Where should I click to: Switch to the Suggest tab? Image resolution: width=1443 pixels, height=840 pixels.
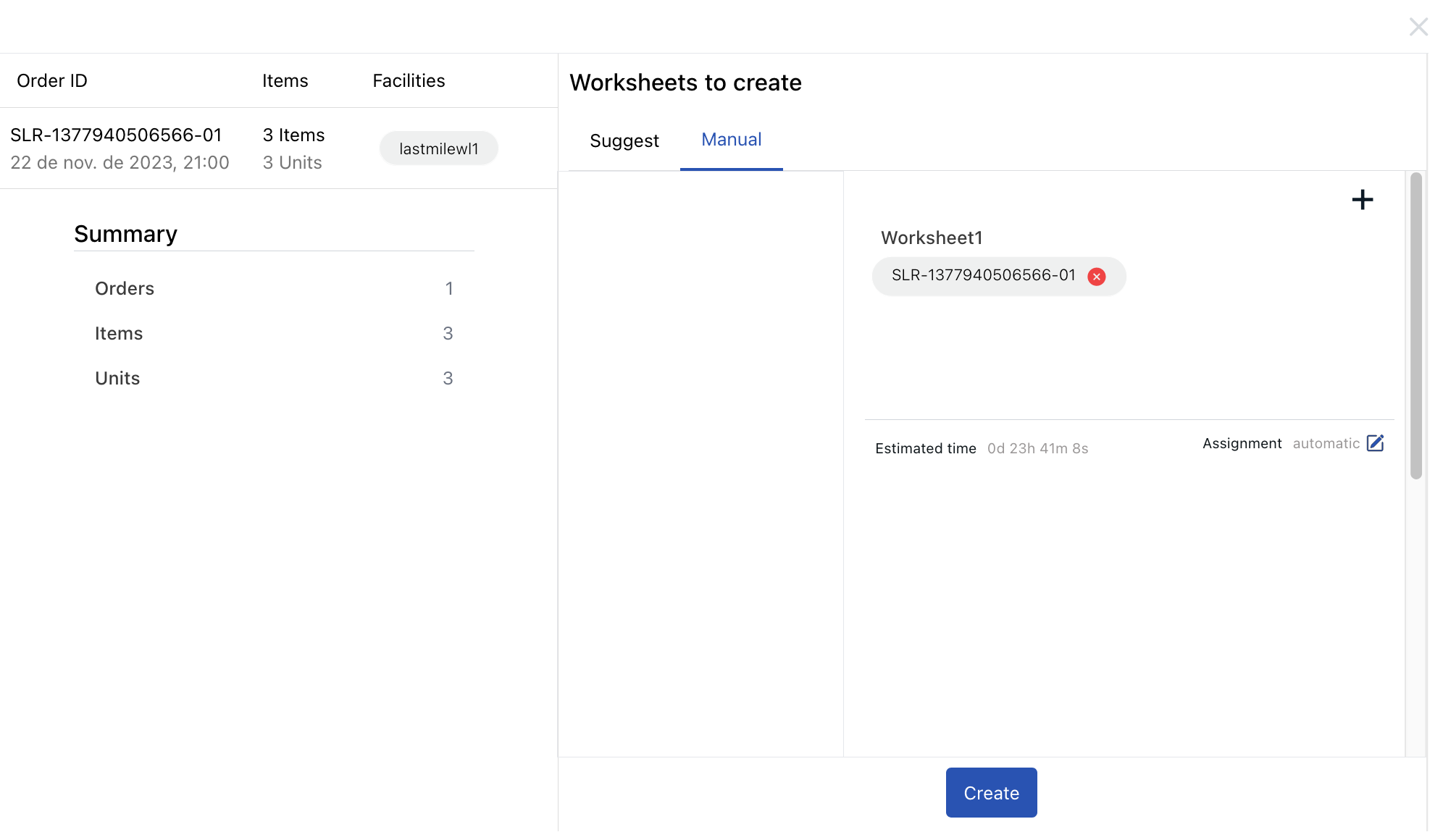click(x=624, y=140)
